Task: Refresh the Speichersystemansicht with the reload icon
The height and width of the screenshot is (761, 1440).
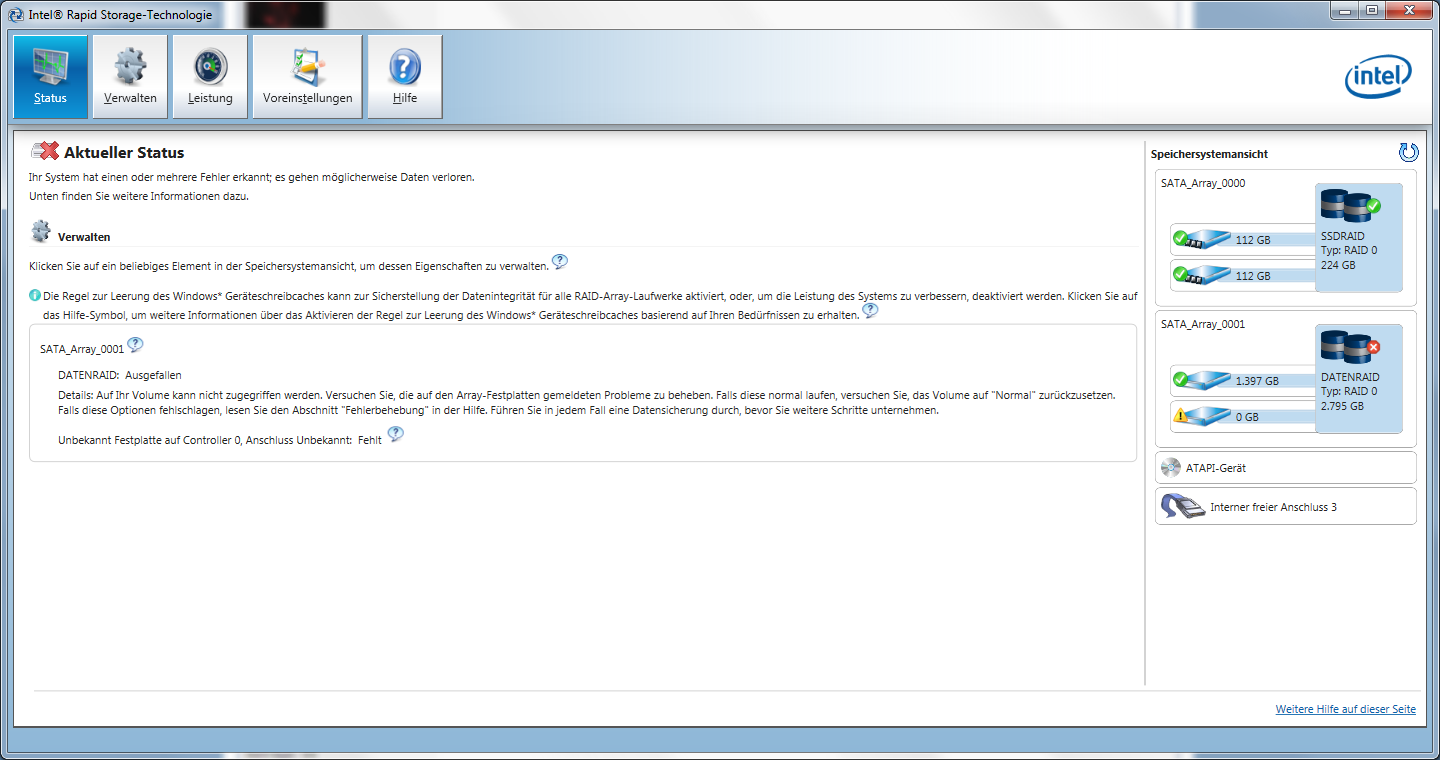Action: 1408,152
